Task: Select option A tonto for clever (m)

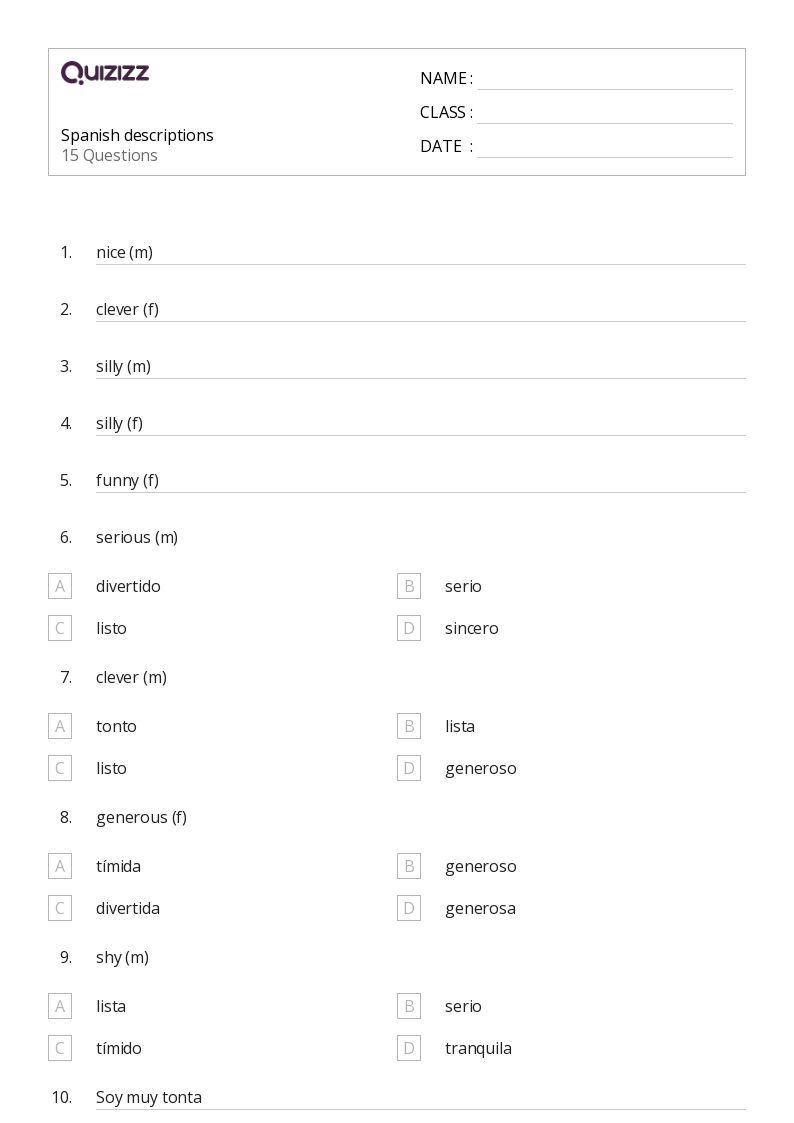Action: coord(60,726)
